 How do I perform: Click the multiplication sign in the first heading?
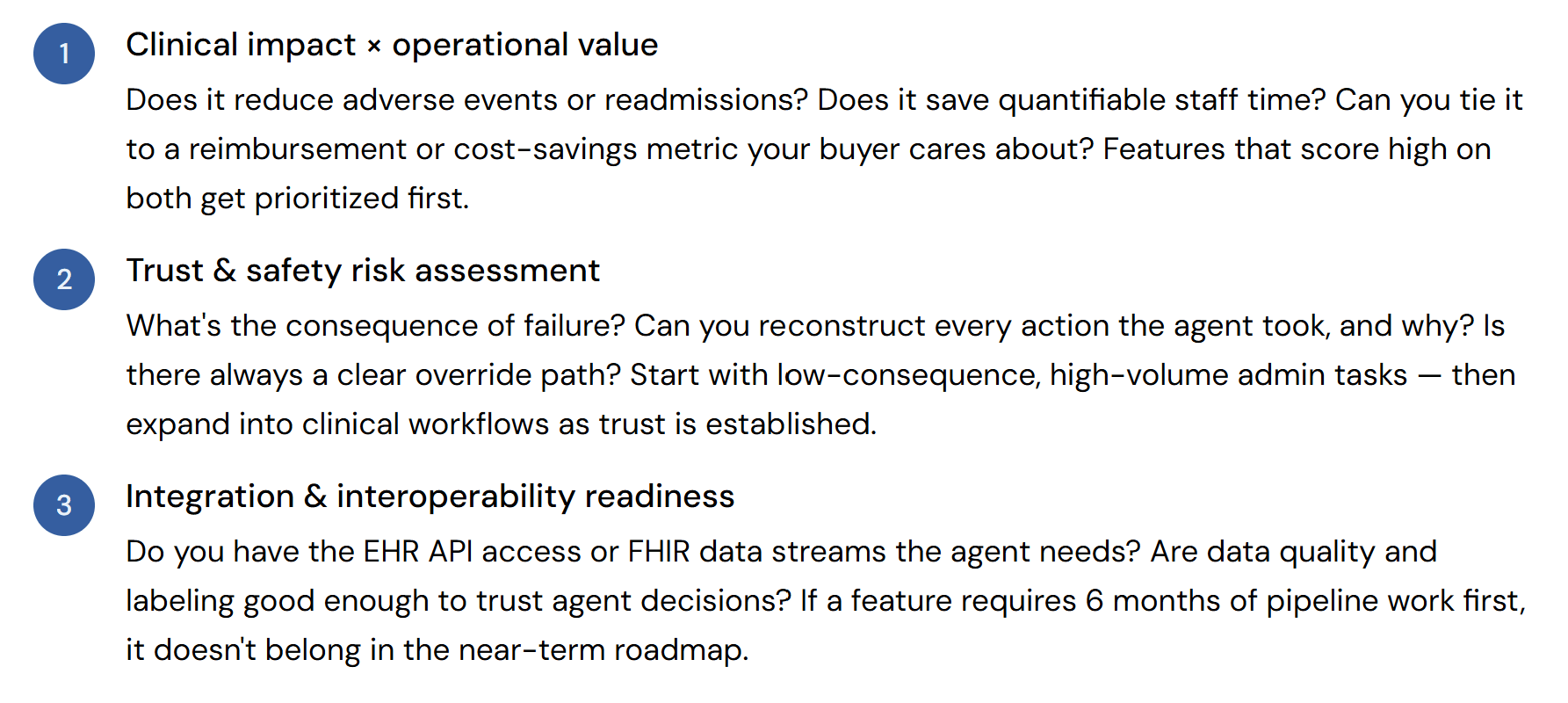374,47
